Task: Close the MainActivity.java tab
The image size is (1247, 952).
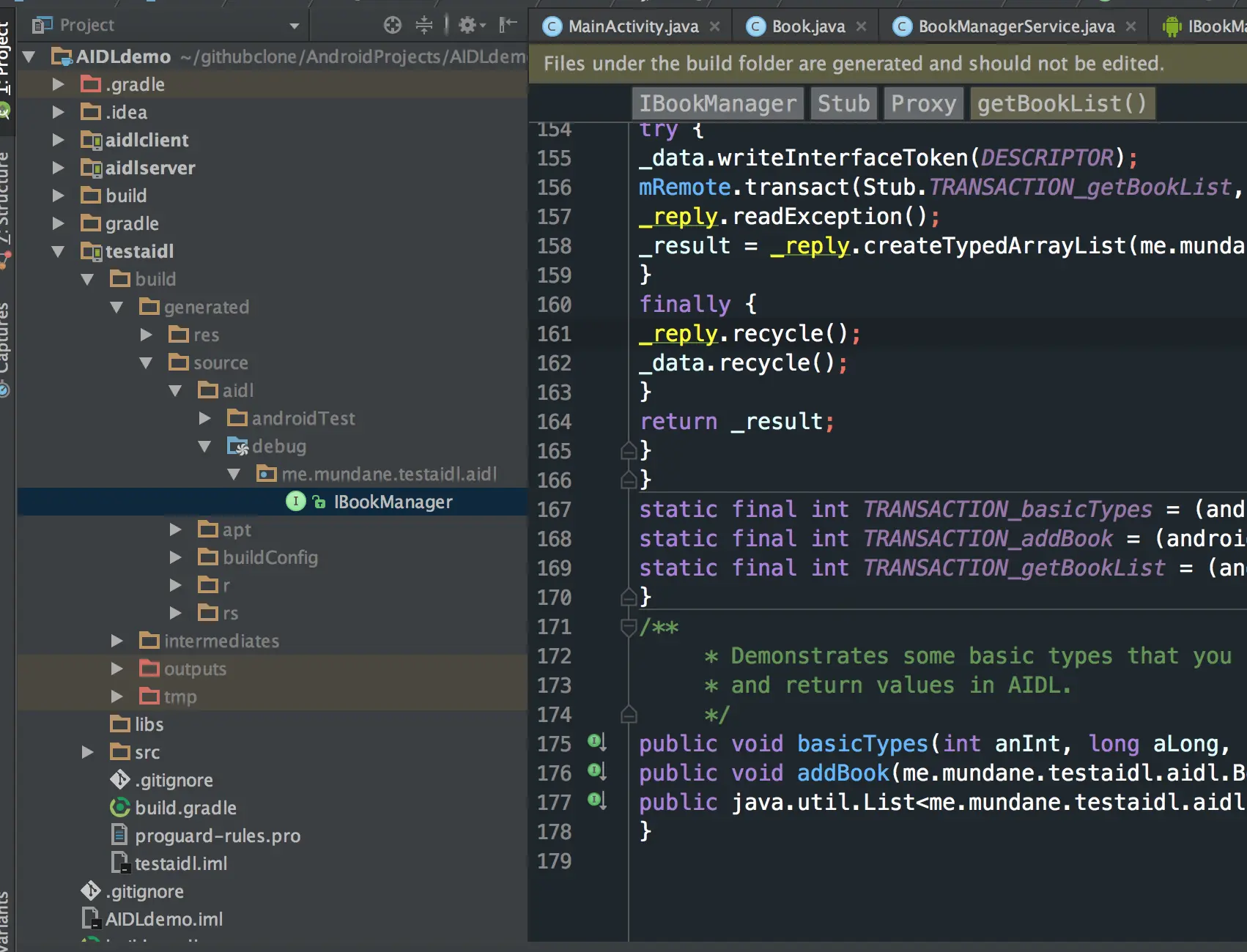Action: [715, 27]
